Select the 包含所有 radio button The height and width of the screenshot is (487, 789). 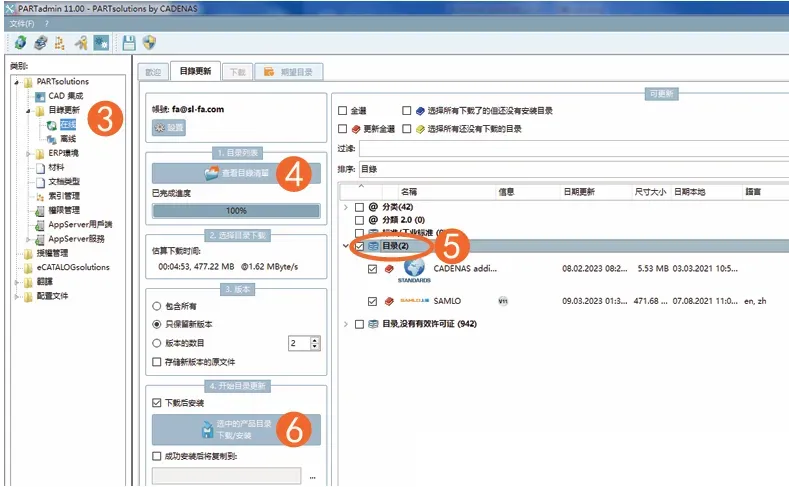point(156,306)
